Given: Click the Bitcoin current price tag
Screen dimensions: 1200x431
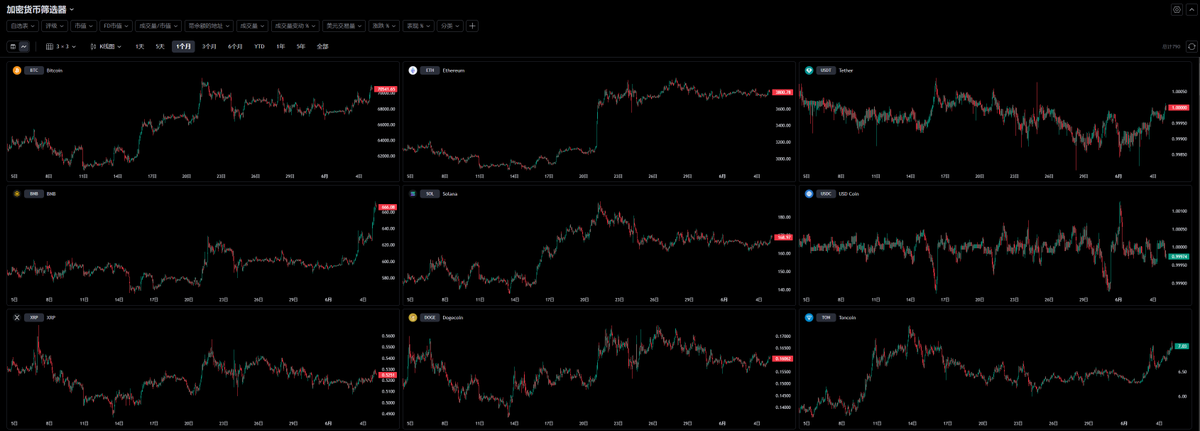Looking at the screenshot, I should coord(385,89).
